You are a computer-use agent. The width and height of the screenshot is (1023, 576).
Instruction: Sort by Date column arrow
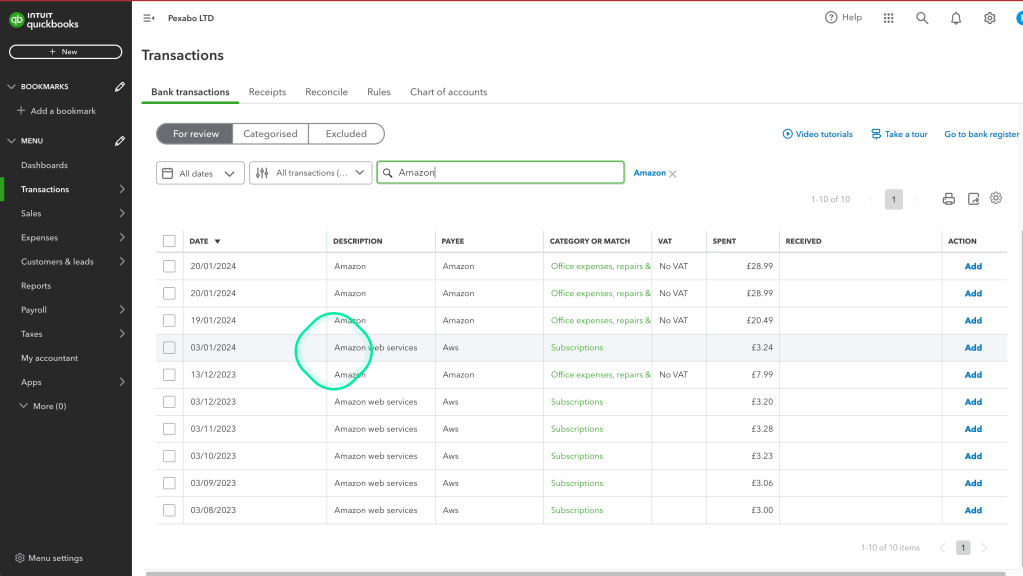[217, 241]
